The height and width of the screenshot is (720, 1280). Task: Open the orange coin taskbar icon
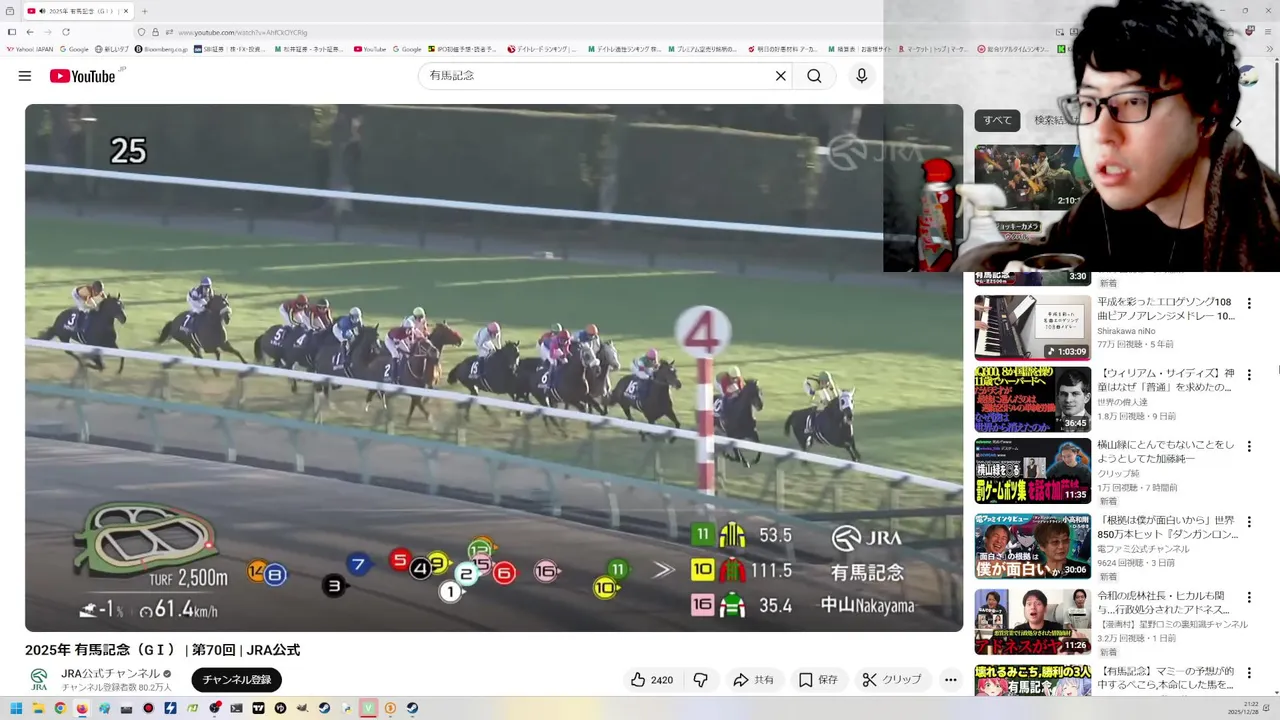pyautogui.click(x=390, y=708)
